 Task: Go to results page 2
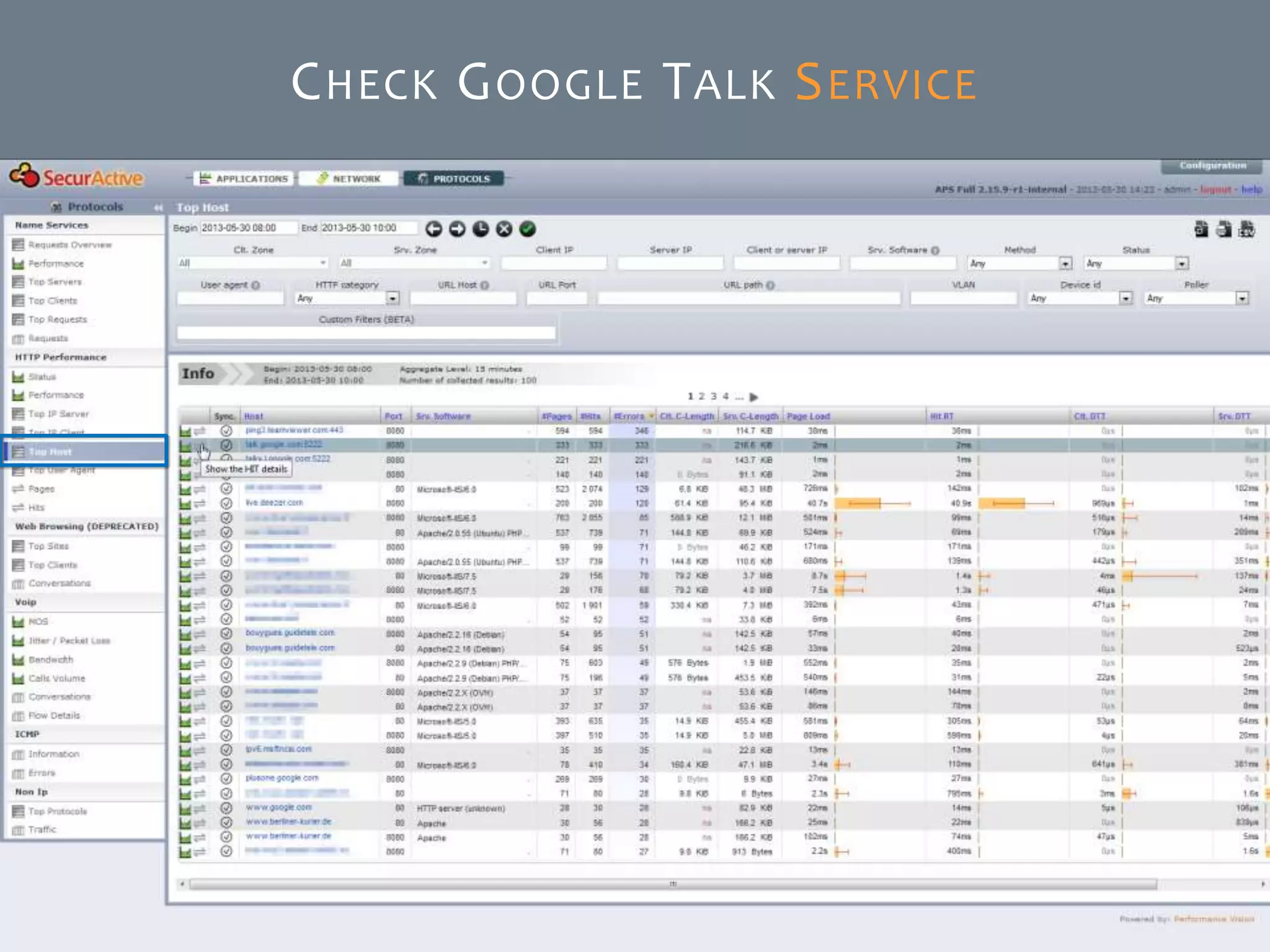(x=702, y=397)
